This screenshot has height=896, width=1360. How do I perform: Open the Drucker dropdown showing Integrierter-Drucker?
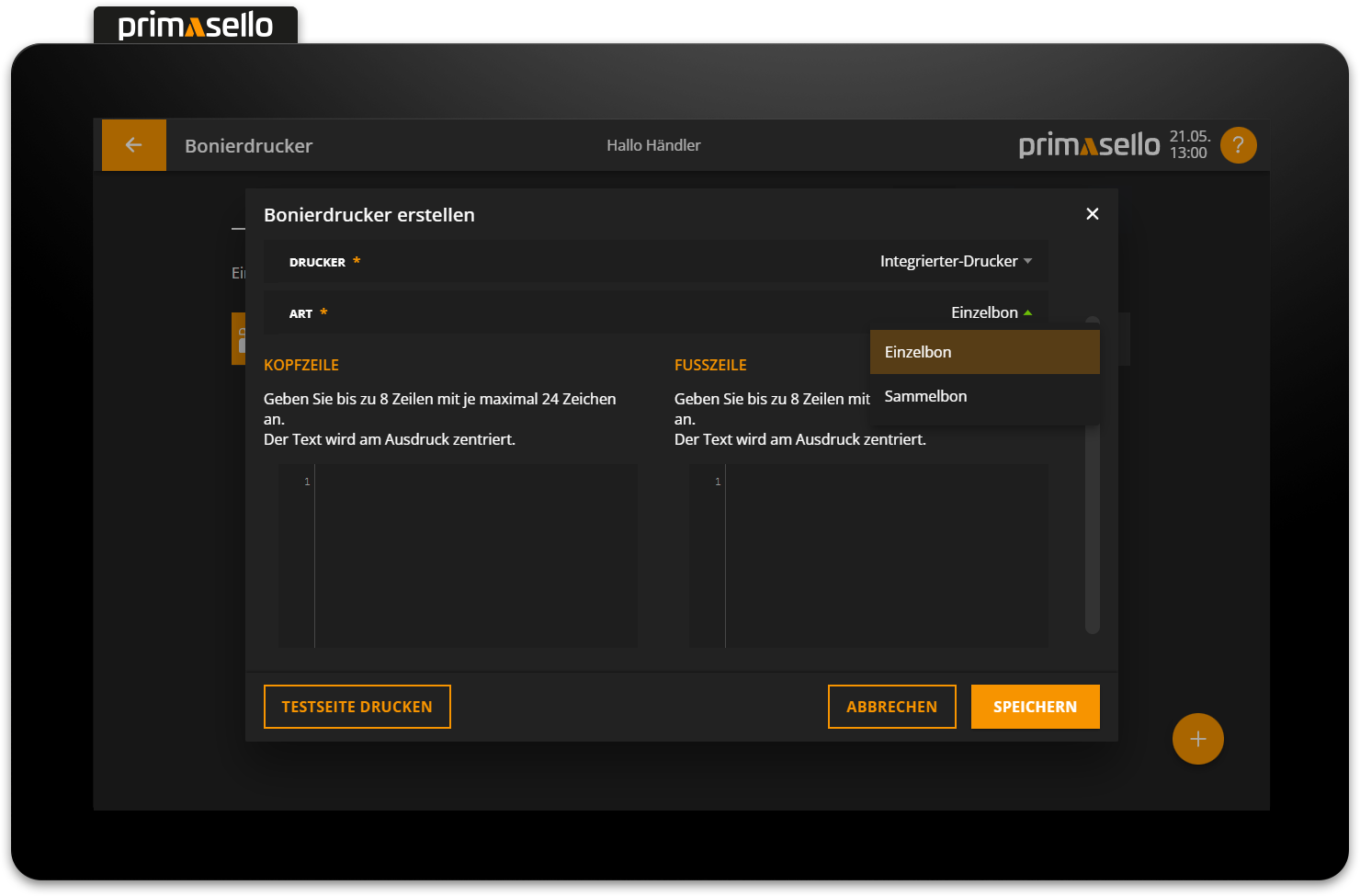[955, 262]
